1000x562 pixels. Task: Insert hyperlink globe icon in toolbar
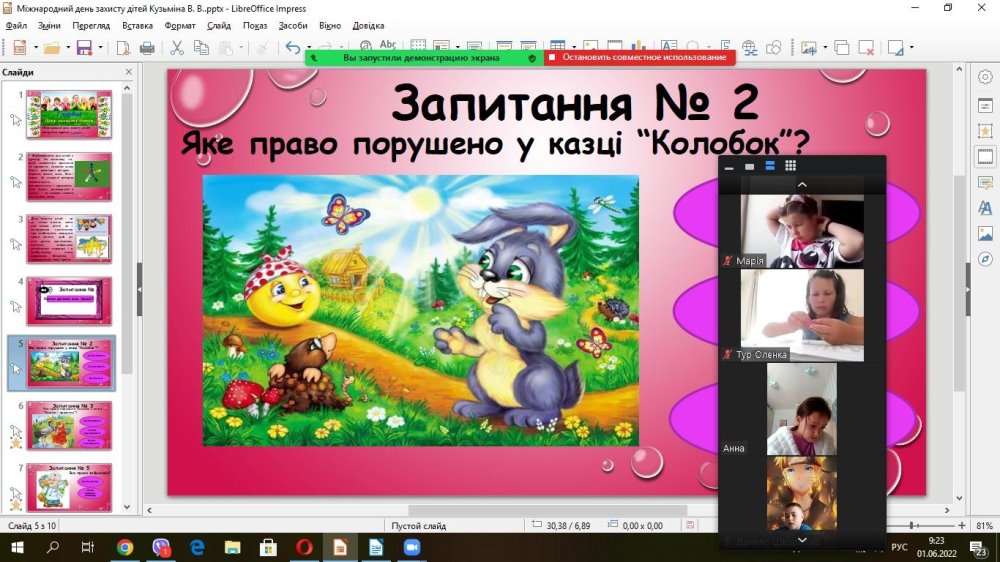[749, 48]
